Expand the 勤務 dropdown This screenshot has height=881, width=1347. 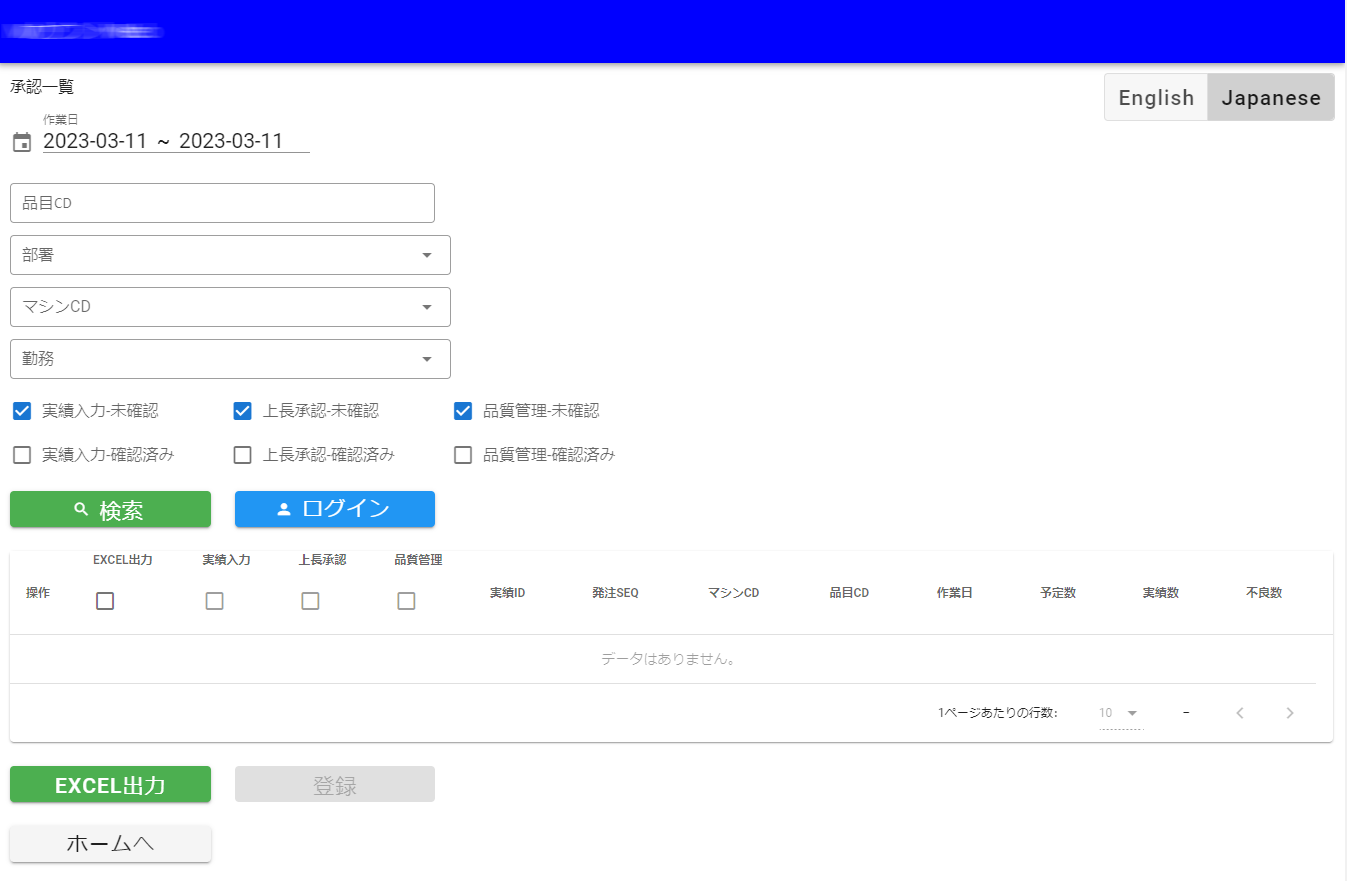230,359
